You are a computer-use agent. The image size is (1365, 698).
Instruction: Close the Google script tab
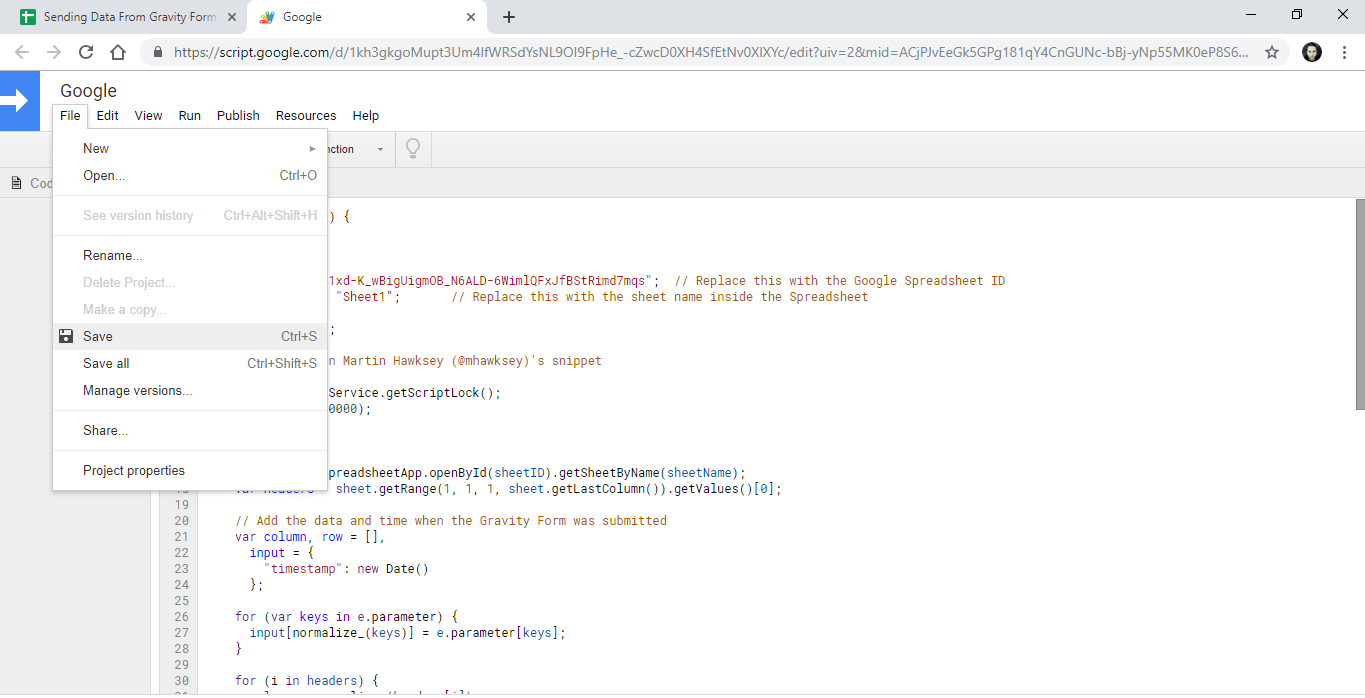coord(472,17)
